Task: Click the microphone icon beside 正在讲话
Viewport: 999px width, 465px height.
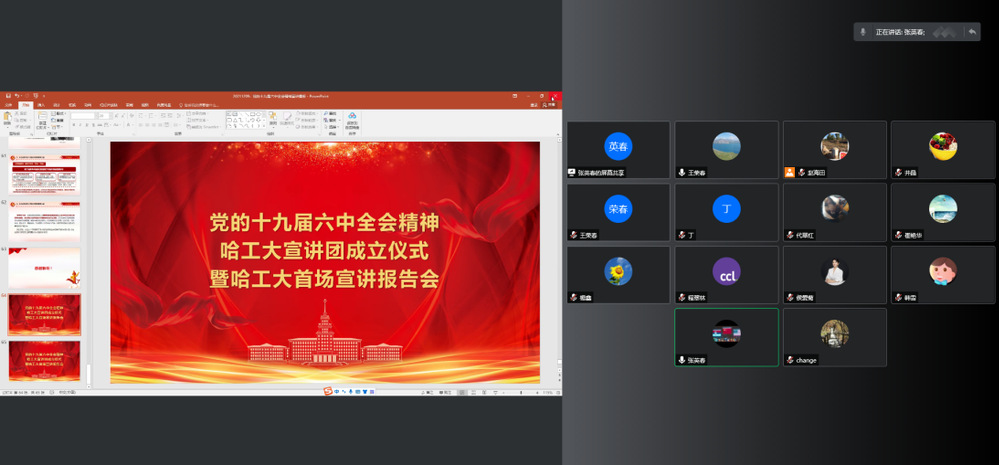Action: (863, 31)
